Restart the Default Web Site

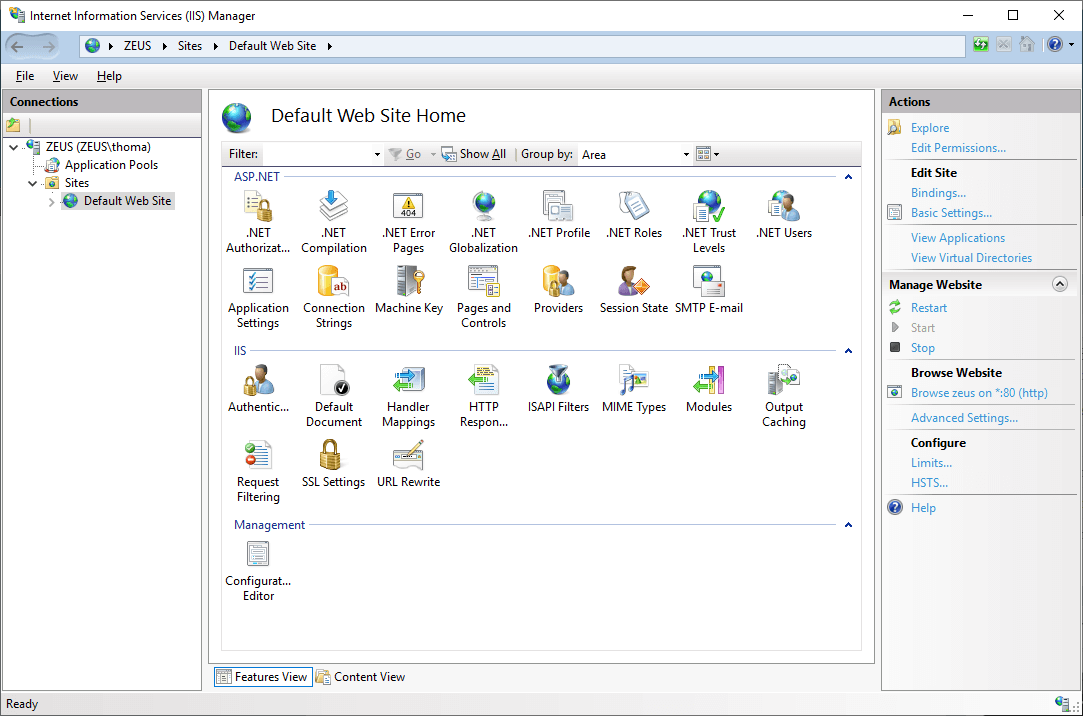pos(928,307)
